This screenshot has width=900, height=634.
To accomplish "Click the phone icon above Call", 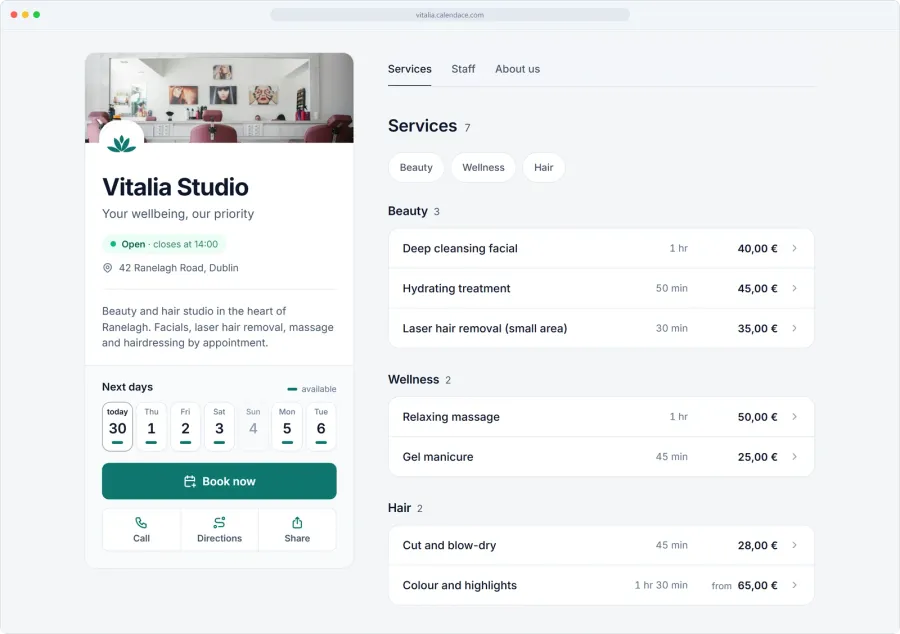I will tap(141, 523).
